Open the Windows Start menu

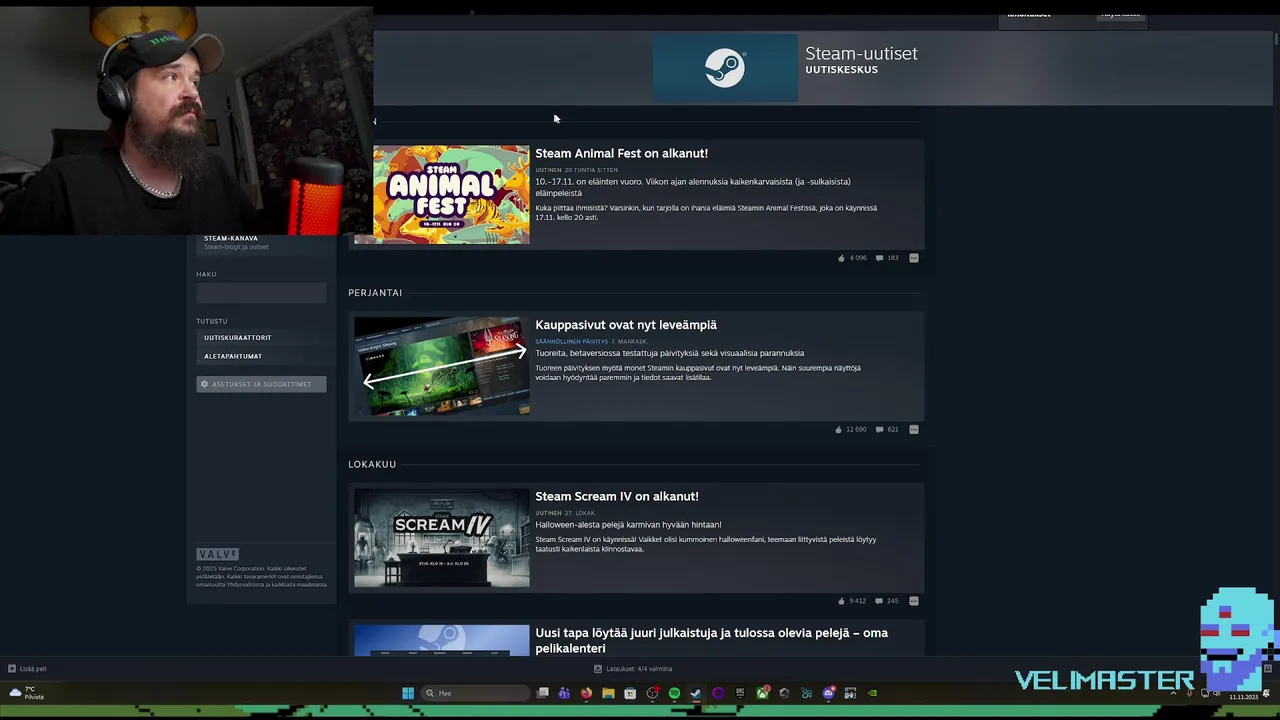pos(408,693)
